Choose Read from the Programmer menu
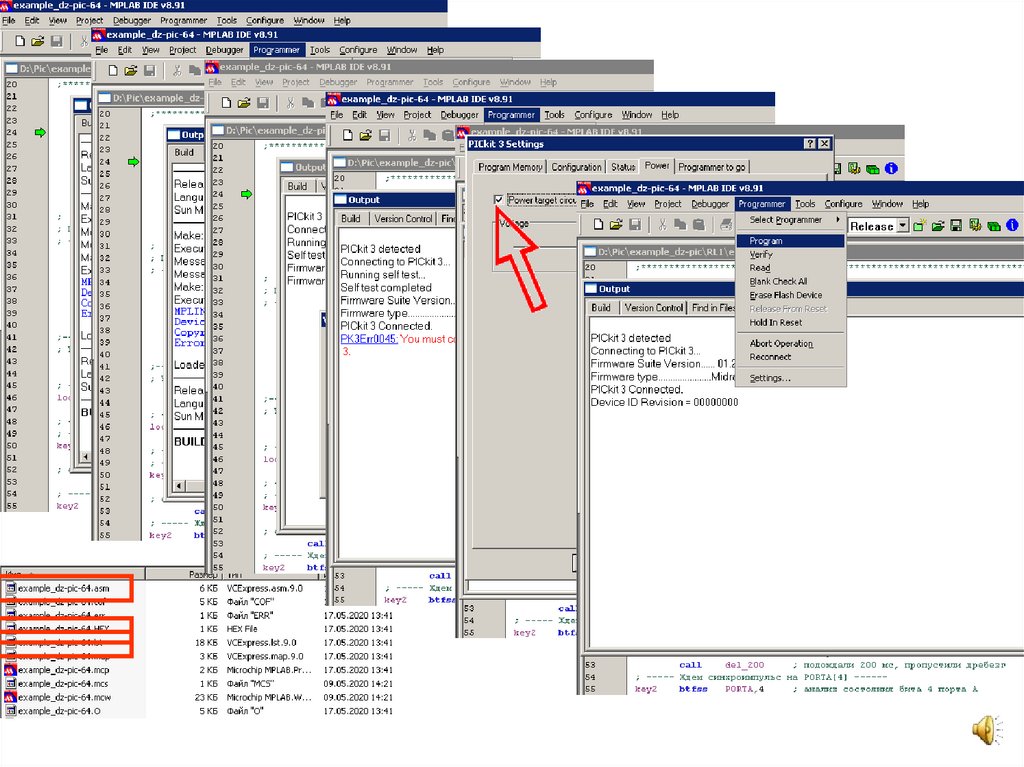Viewport: 1024px width, 767px height. [x=790, y=268]
